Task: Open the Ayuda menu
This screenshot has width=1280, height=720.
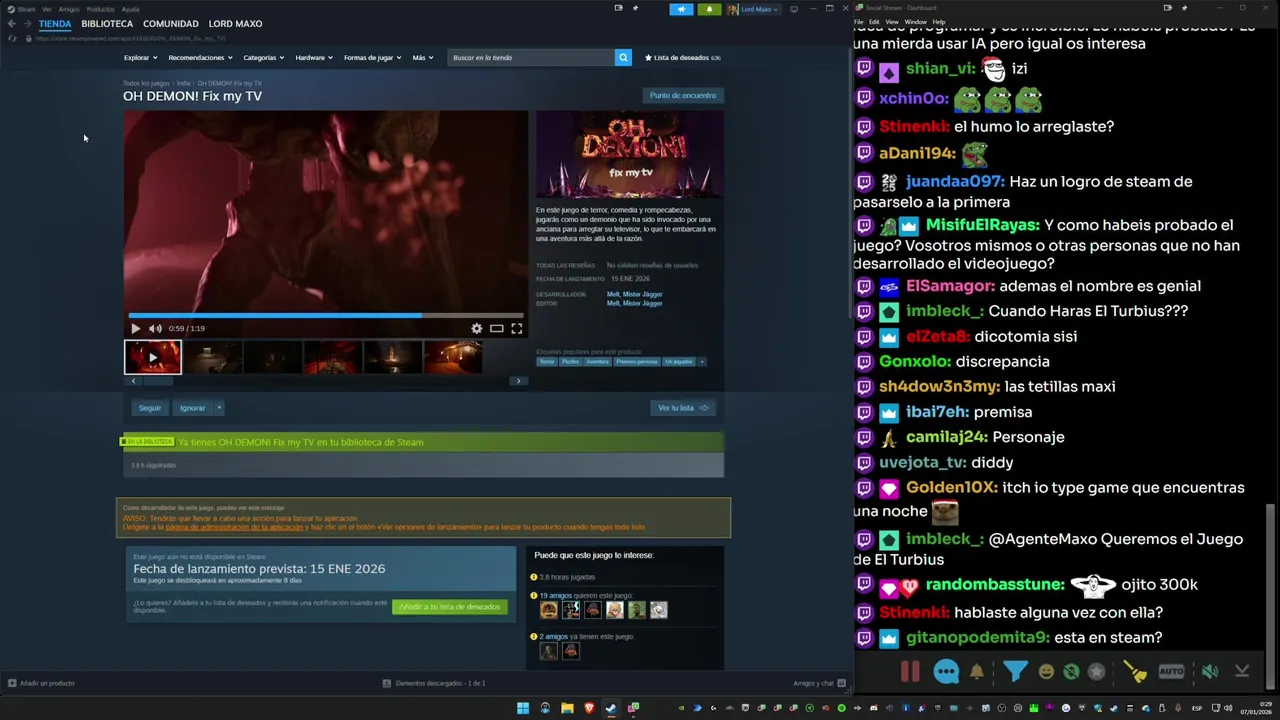Action: 131,9
